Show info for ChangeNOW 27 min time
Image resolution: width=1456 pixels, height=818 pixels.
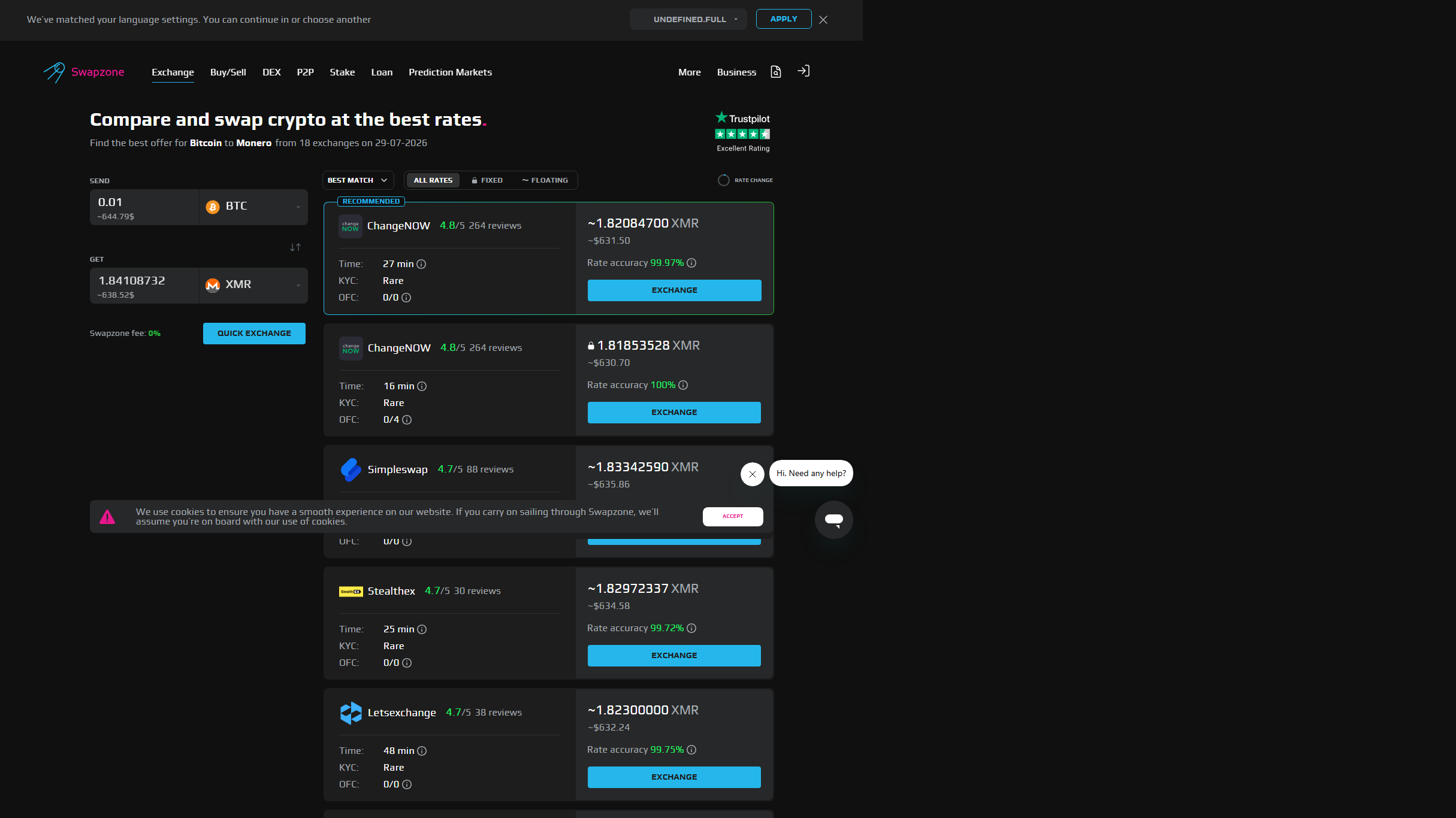tap(421, 264)
